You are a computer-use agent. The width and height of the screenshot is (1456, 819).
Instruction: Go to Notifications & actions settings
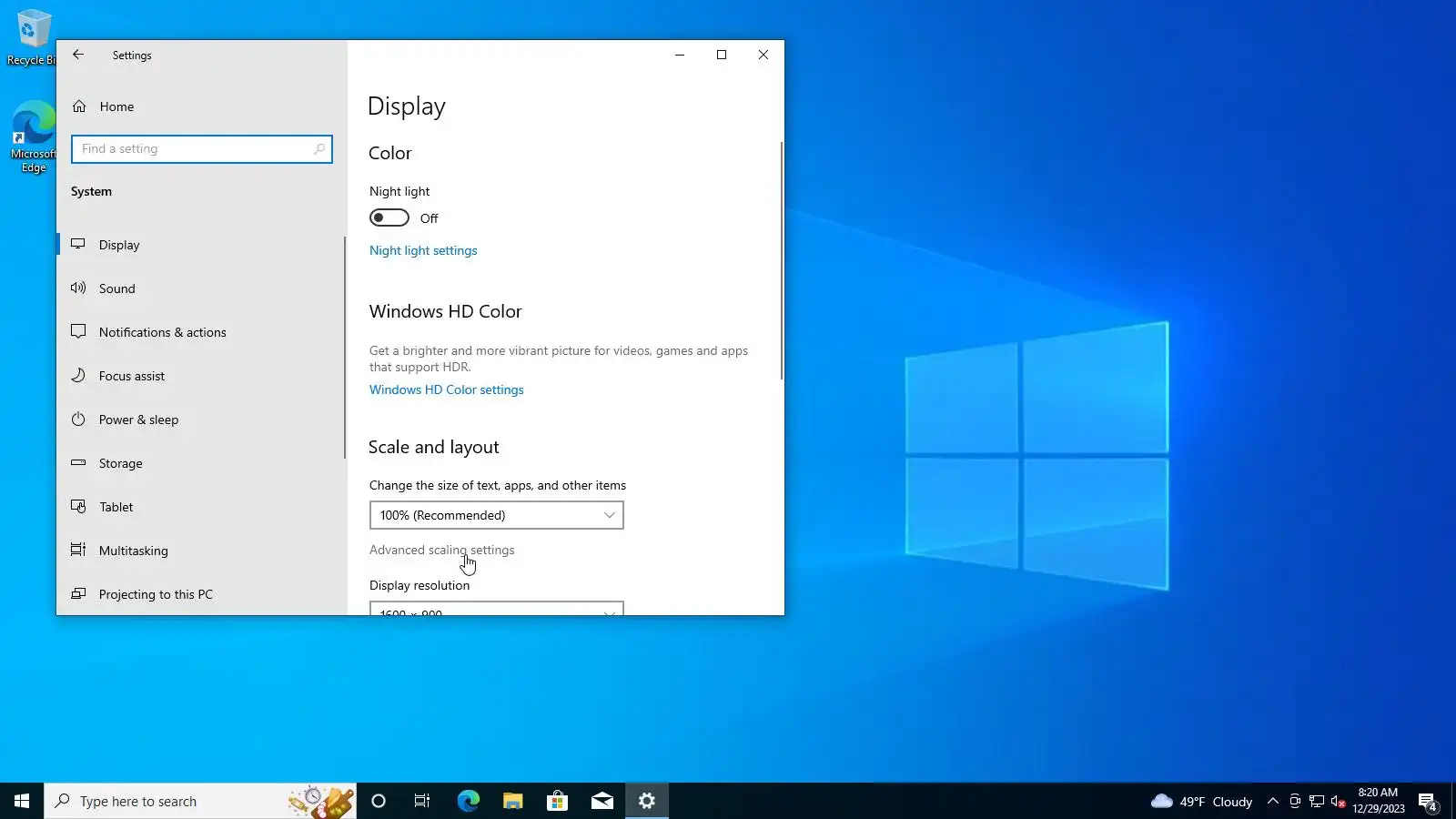point(163,332)
